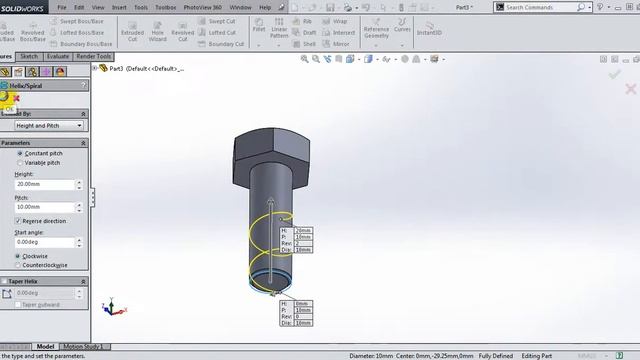Choose Boundary Boss/Base tool

(81, 44)
